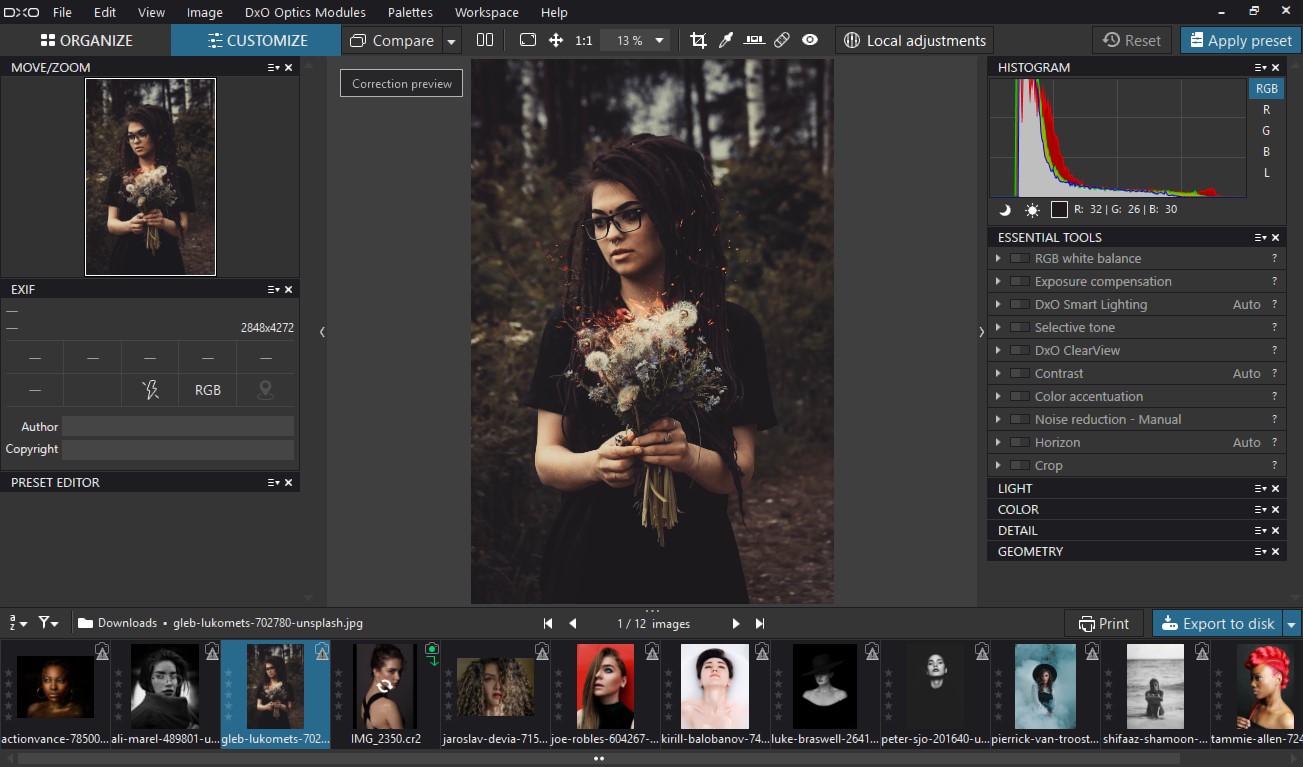Select the white balance eyedropper tool
The width and height of the screenshot is (1303, 767).
coord(725,40)
